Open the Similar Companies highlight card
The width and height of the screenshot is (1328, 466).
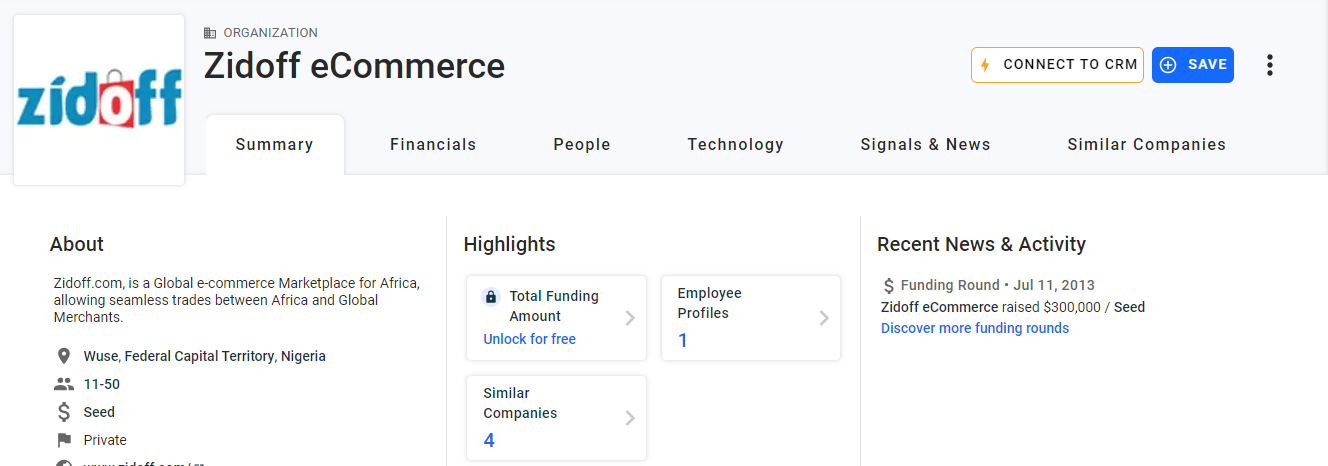(557, 418)
